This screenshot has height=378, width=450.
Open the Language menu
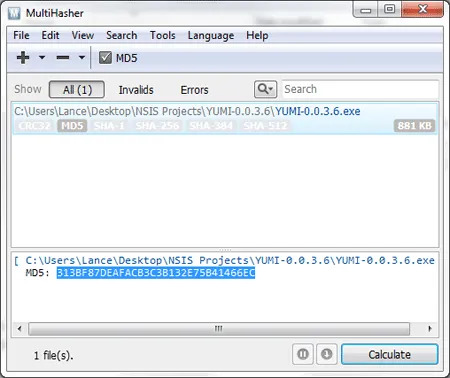pos(211,35)
